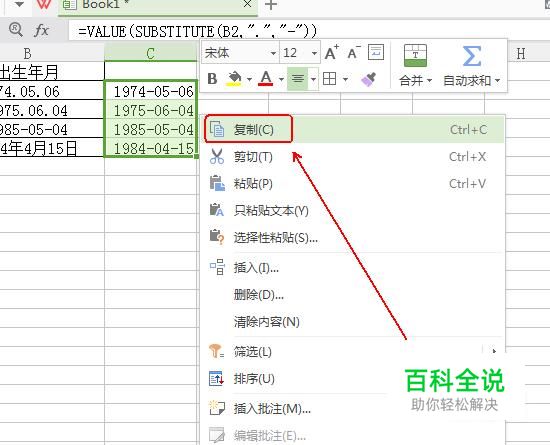Apply yellow fill color bucket icon
This screenshot has width=550, height=445.
click(x=235, y=79)
